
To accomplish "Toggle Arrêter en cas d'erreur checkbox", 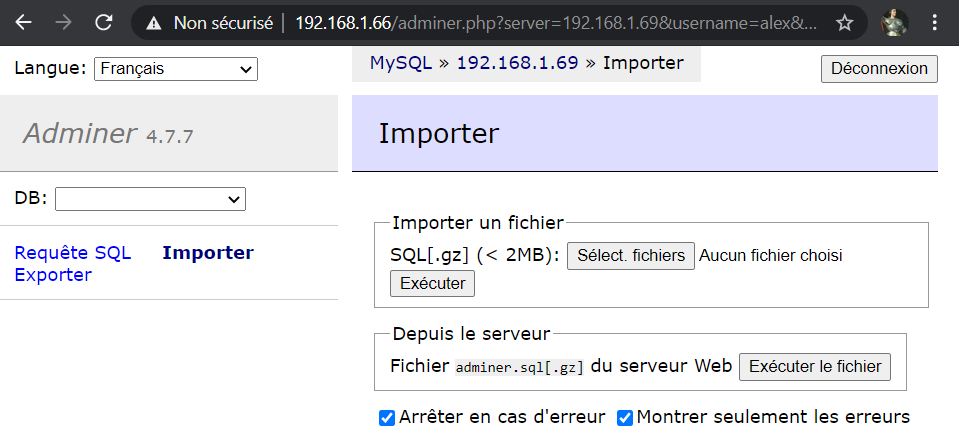I will tap(387, 418).
